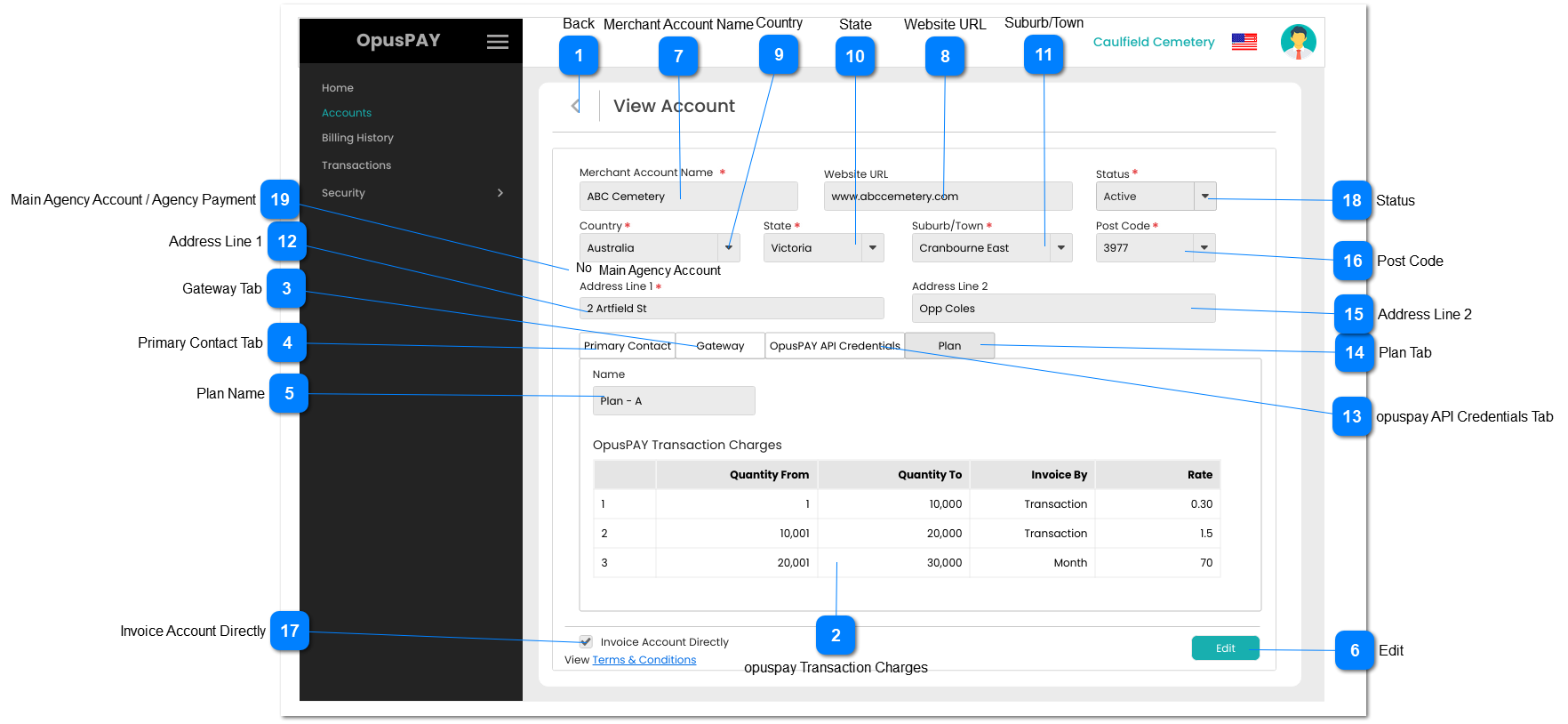Select the Plan tab

949,346
